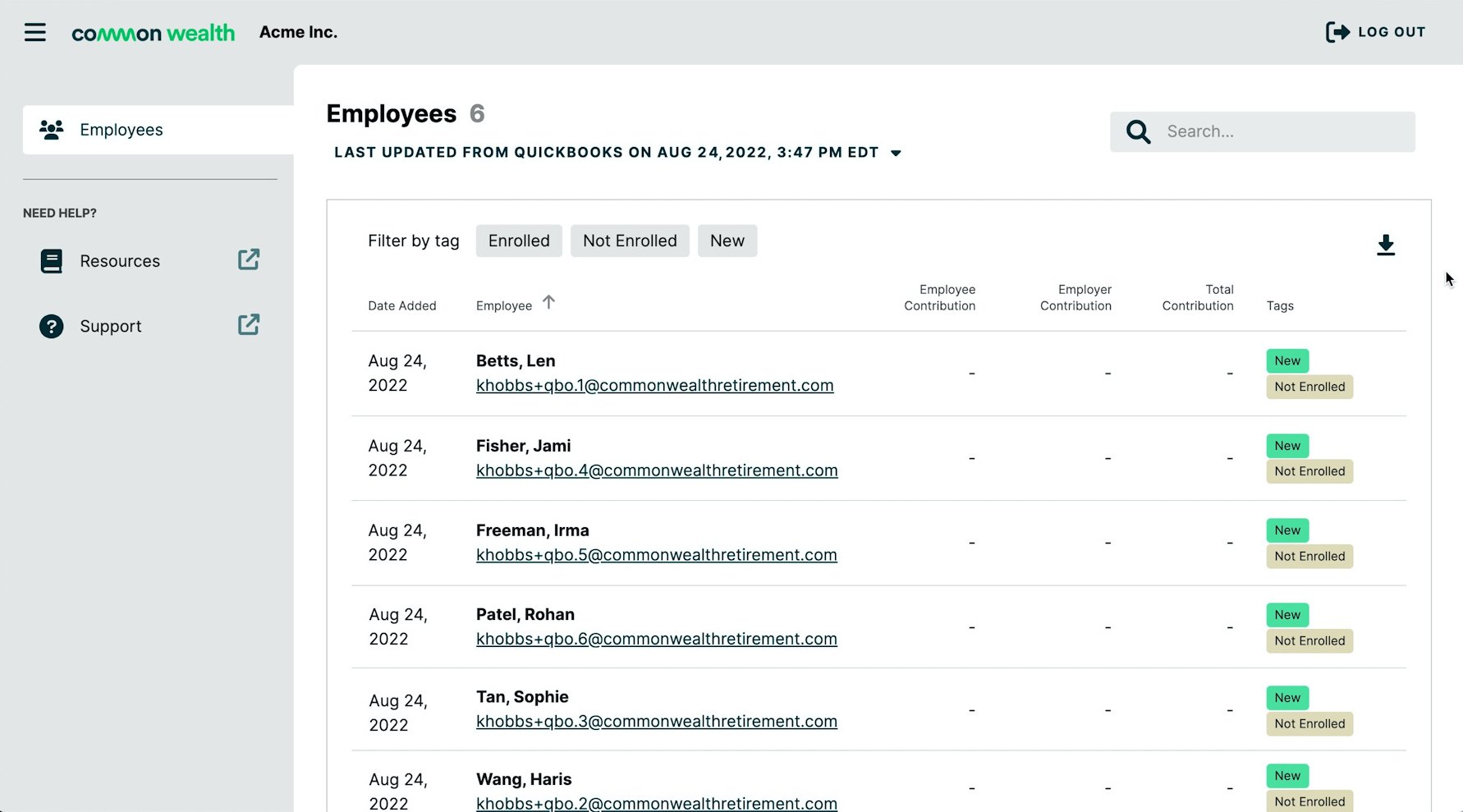Click Not Enrolled tag on Freeman, Irma row
Screen dimensions: 1463x812
[x=1309, y=556]
